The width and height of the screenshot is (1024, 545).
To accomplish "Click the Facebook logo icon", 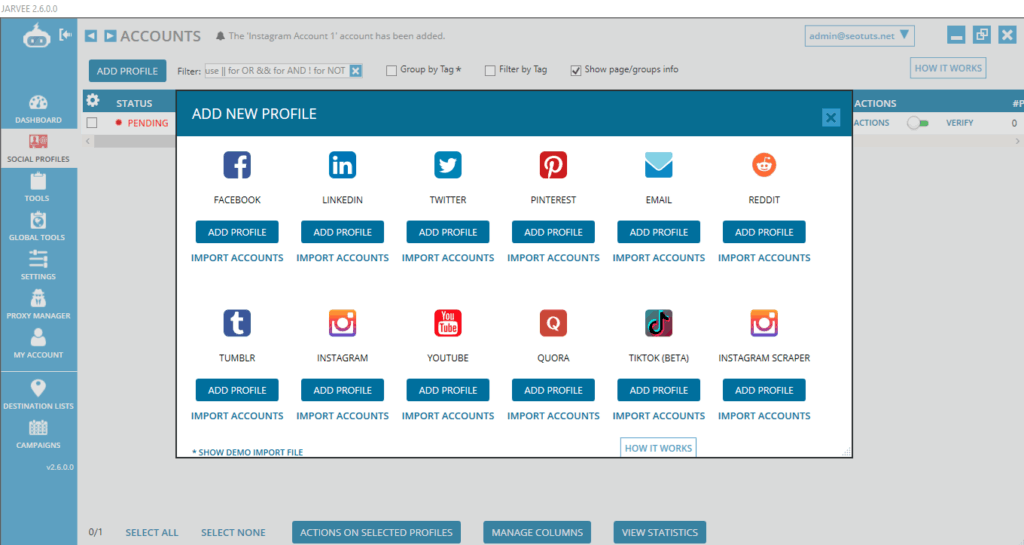I will click(237, 165).
